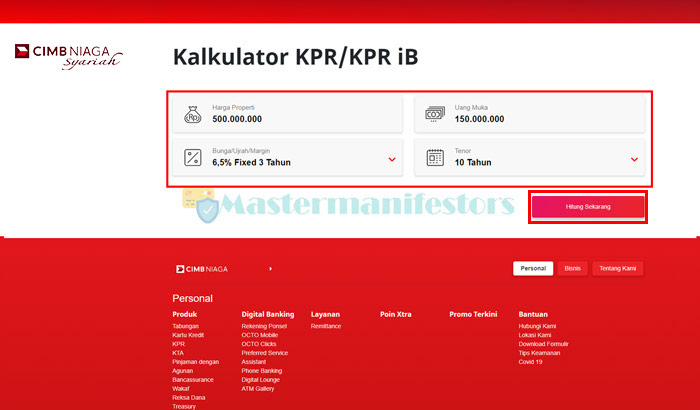Open the Produk footer heading
Viewport: 700px width, 410px height.
[184, 314]
